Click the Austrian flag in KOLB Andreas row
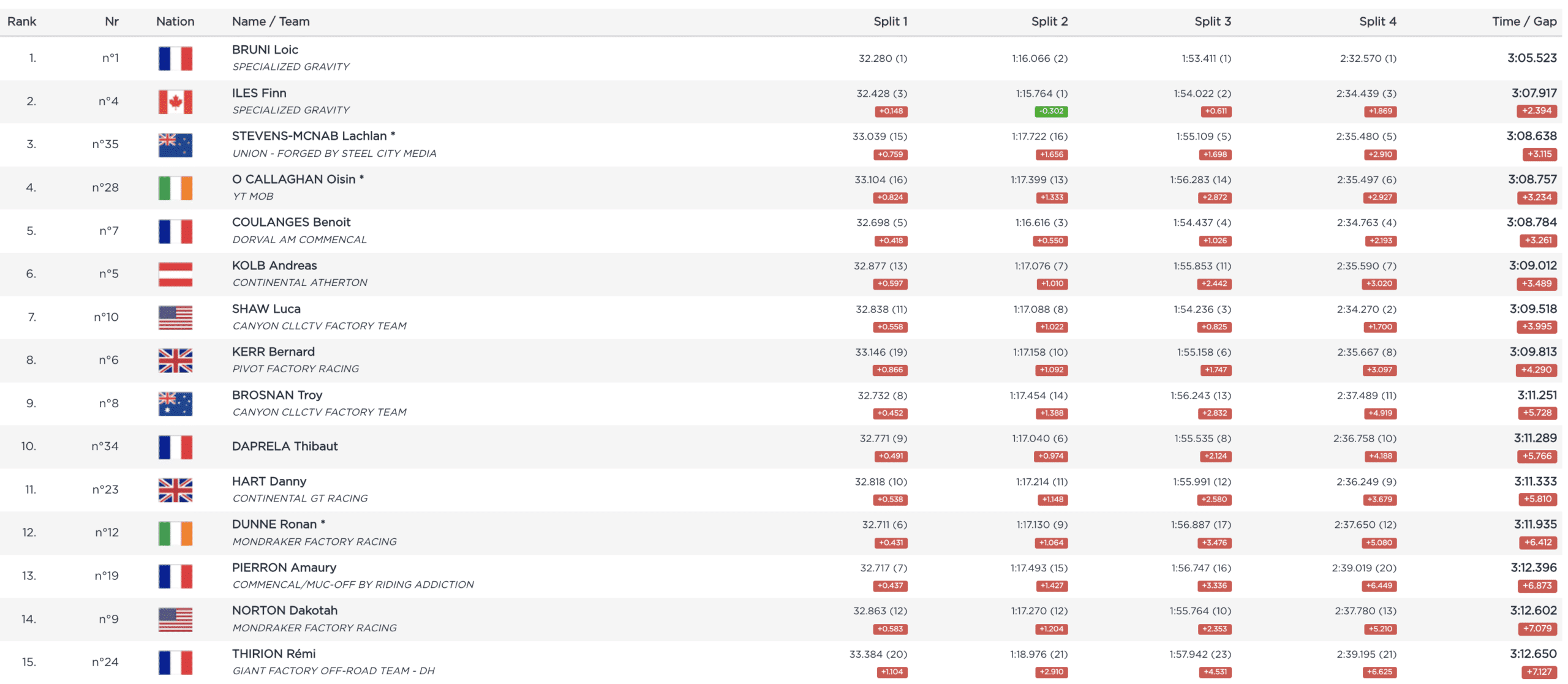1568x684 pixels. [x=175, y=274]
